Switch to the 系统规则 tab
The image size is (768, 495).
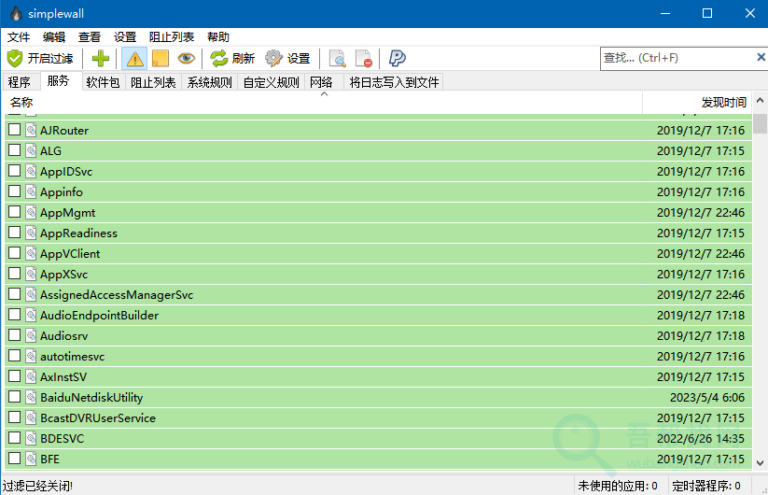tap(209, 82)
